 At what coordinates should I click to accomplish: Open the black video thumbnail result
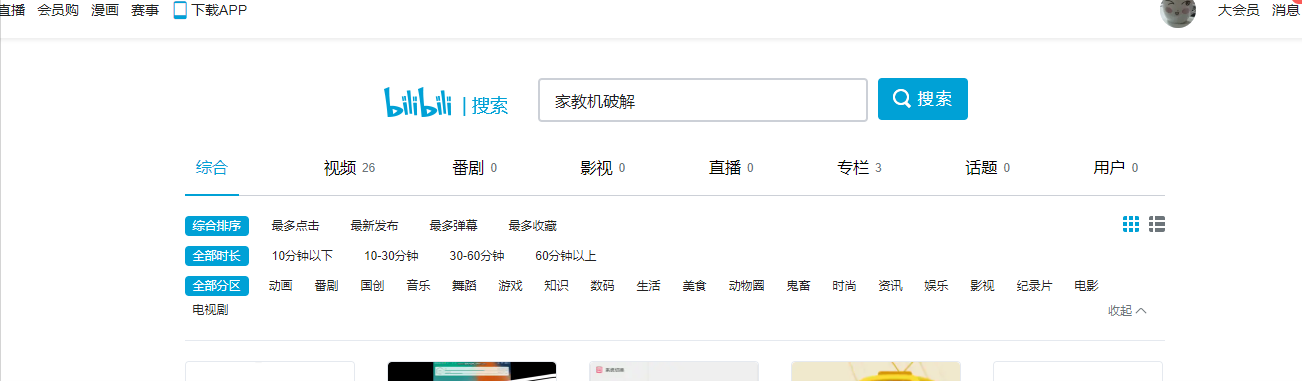pos(472,371)
